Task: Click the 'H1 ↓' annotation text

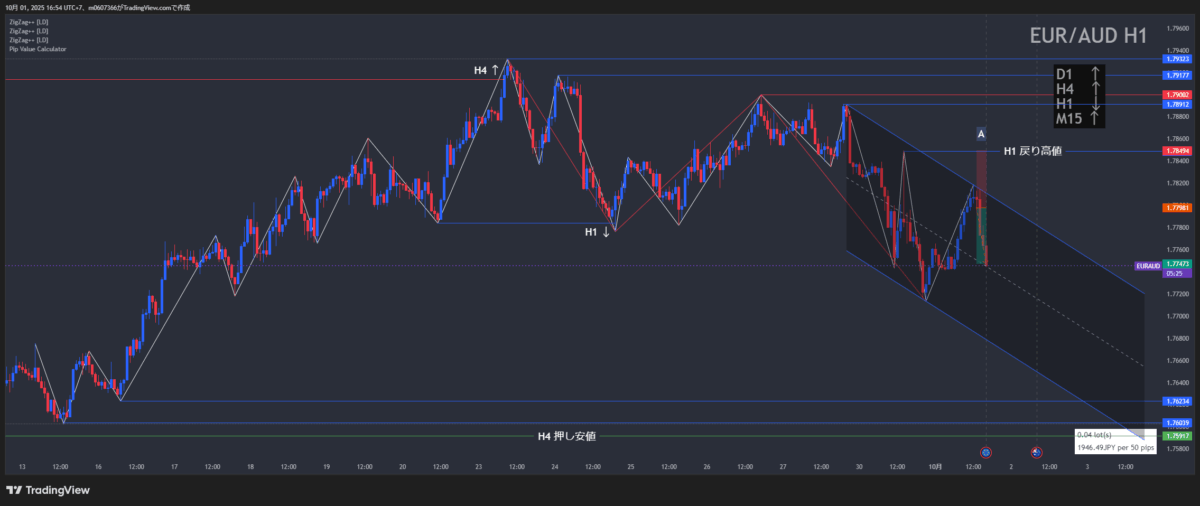Action: 598,232
